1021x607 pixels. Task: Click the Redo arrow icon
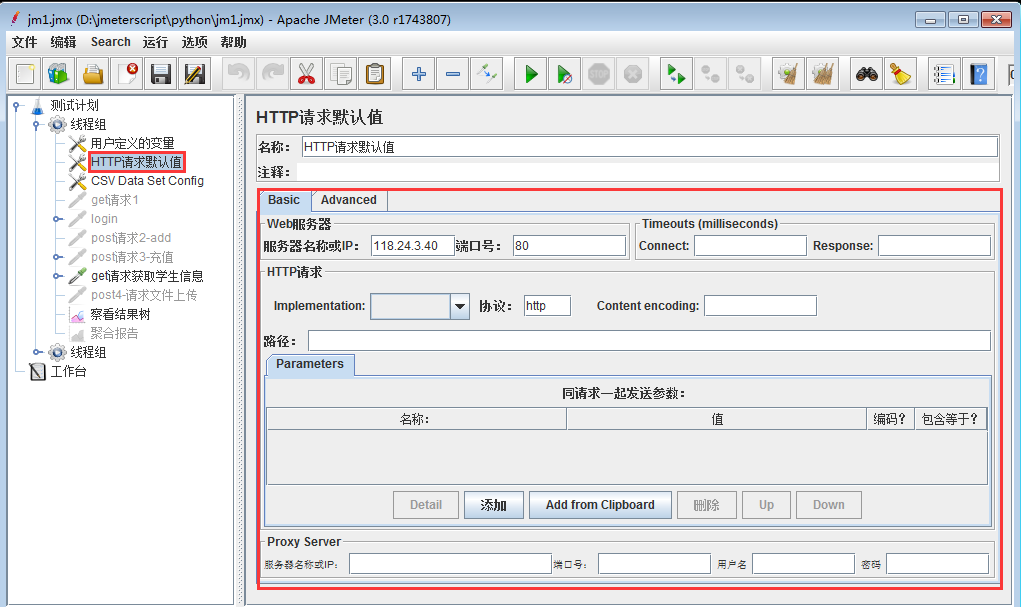click(272, 74)
